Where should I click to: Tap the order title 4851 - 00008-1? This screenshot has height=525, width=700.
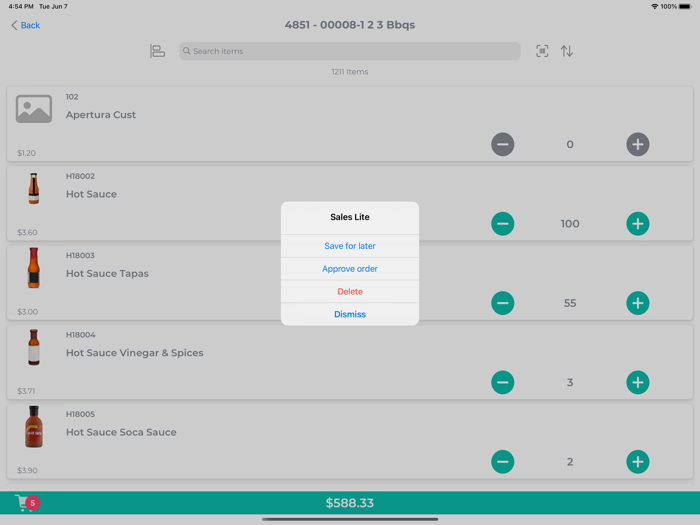(350, 25)
